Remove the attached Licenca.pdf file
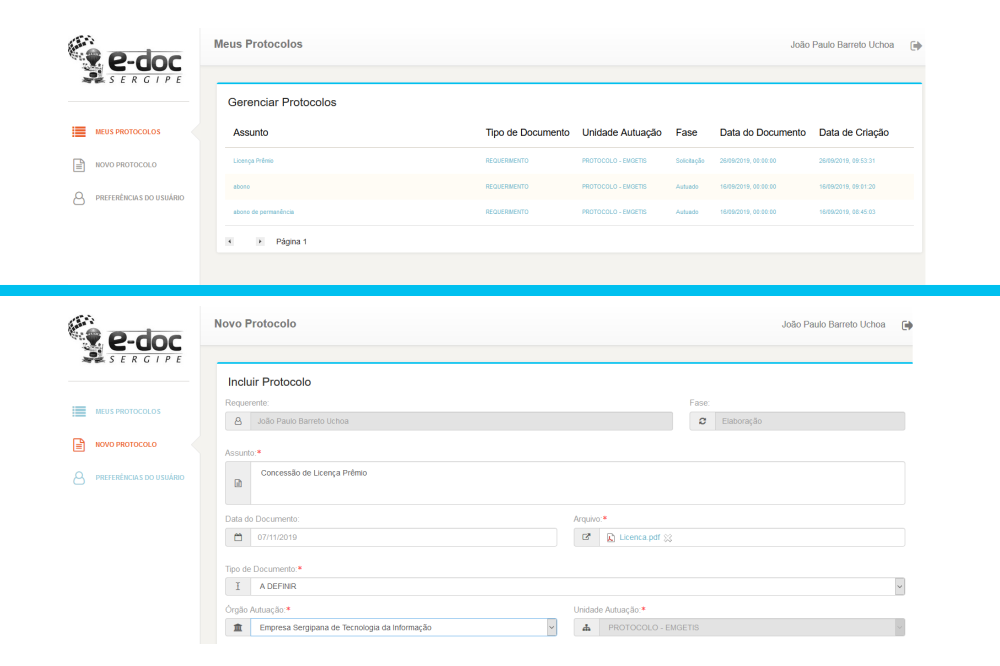Image resolution: width=1000 pixels, height=666 pixels. (668, 538)
